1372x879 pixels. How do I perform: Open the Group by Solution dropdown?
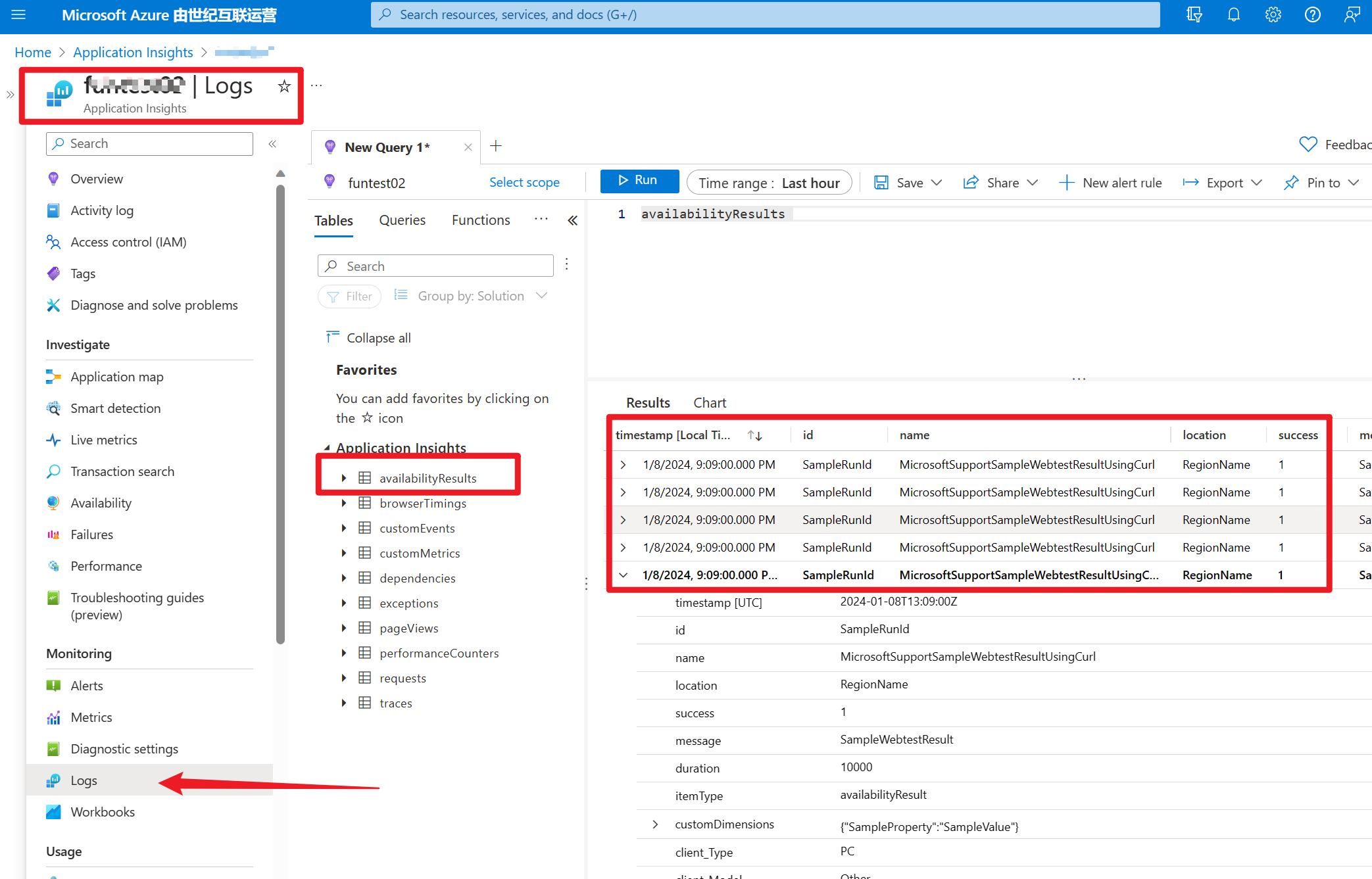(471, 296)
